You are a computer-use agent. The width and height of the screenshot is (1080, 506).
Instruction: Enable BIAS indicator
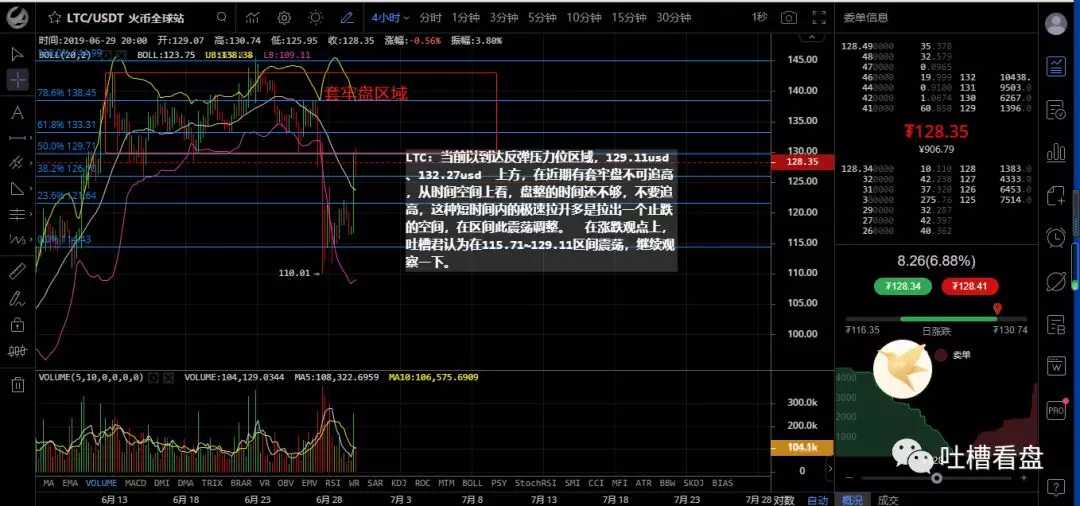click(x=723, y=483)
